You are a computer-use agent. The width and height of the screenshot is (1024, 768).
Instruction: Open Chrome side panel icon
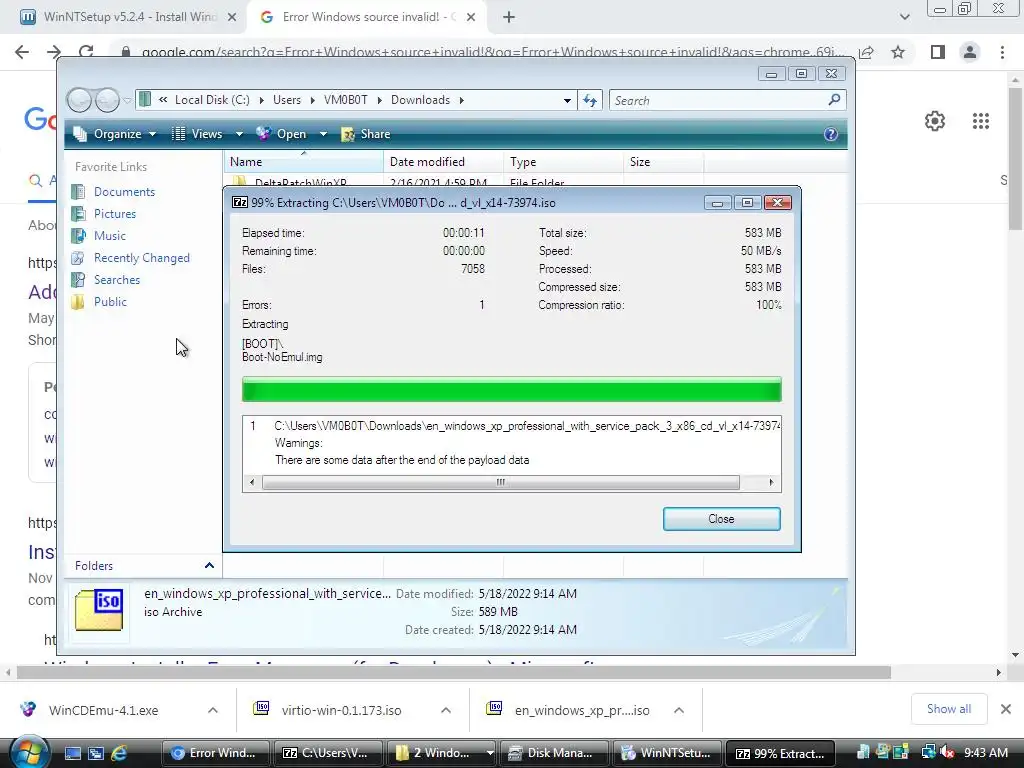point(938,52)
